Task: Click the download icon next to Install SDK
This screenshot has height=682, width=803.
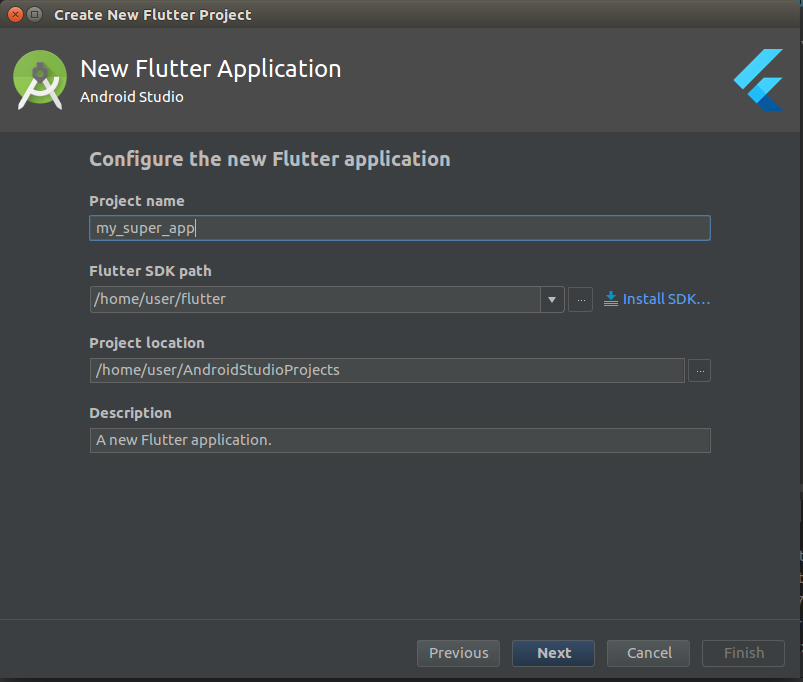Action: (x=610, y=298)
